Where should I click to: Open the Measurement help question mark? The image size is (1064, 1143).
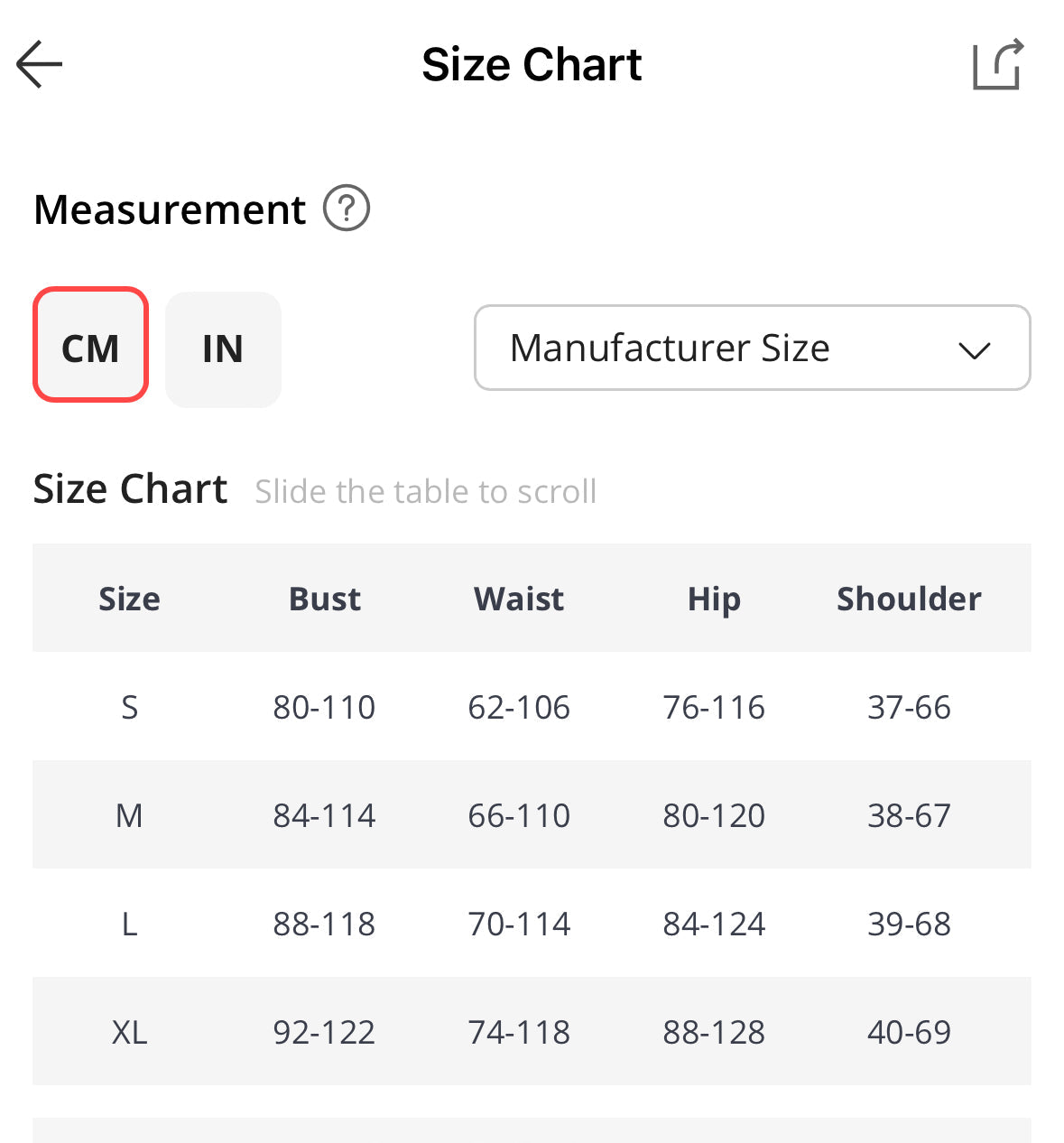[347, 209]
